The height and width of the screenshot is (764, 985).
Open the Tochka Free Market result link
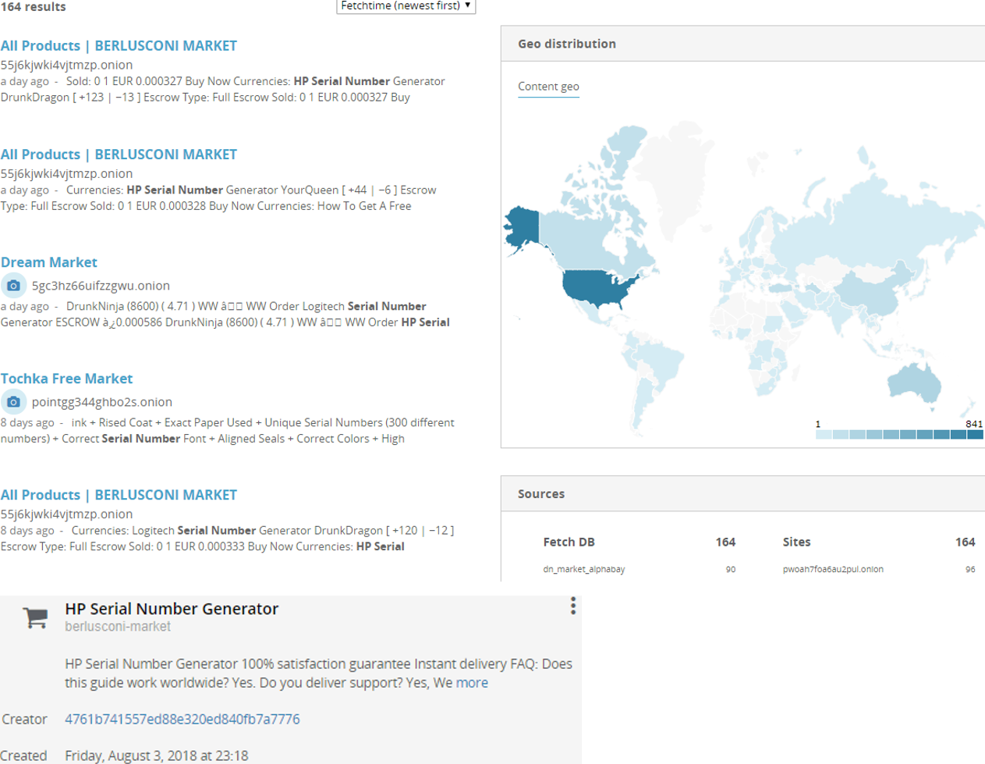tap(67, 378)
